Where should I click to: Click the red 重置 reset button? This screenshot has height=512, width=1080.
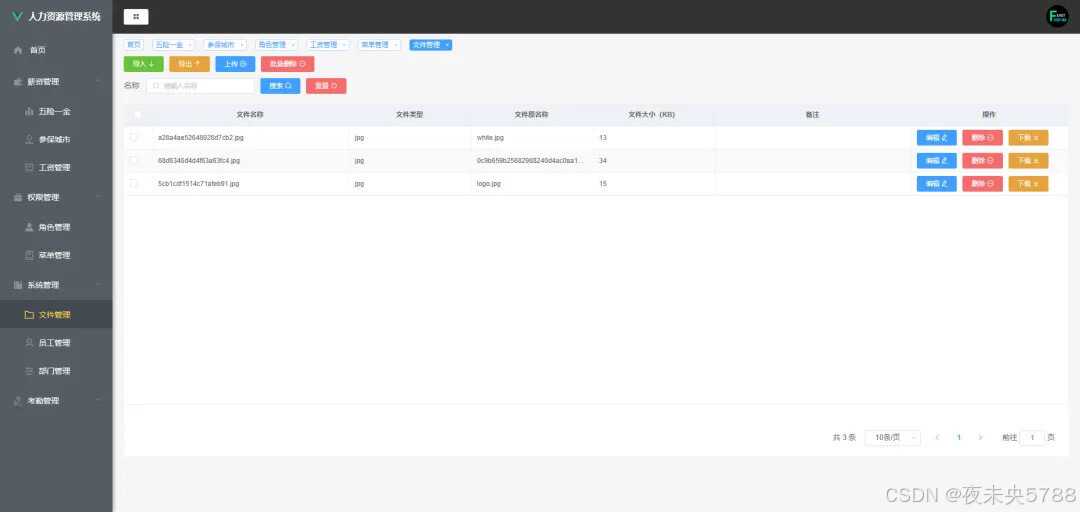326,86
